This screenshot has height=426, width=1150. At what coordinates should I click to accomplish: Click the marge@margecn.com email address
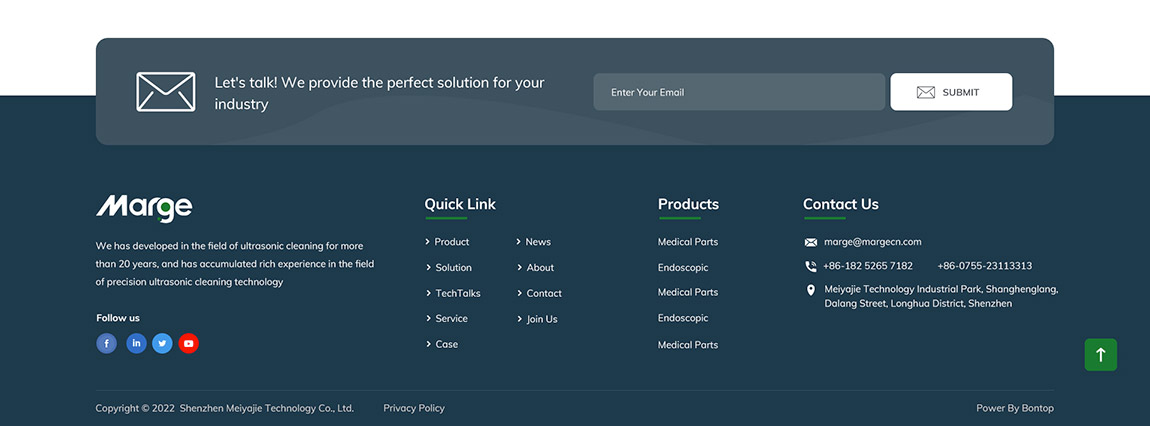(x=872, y=242)
